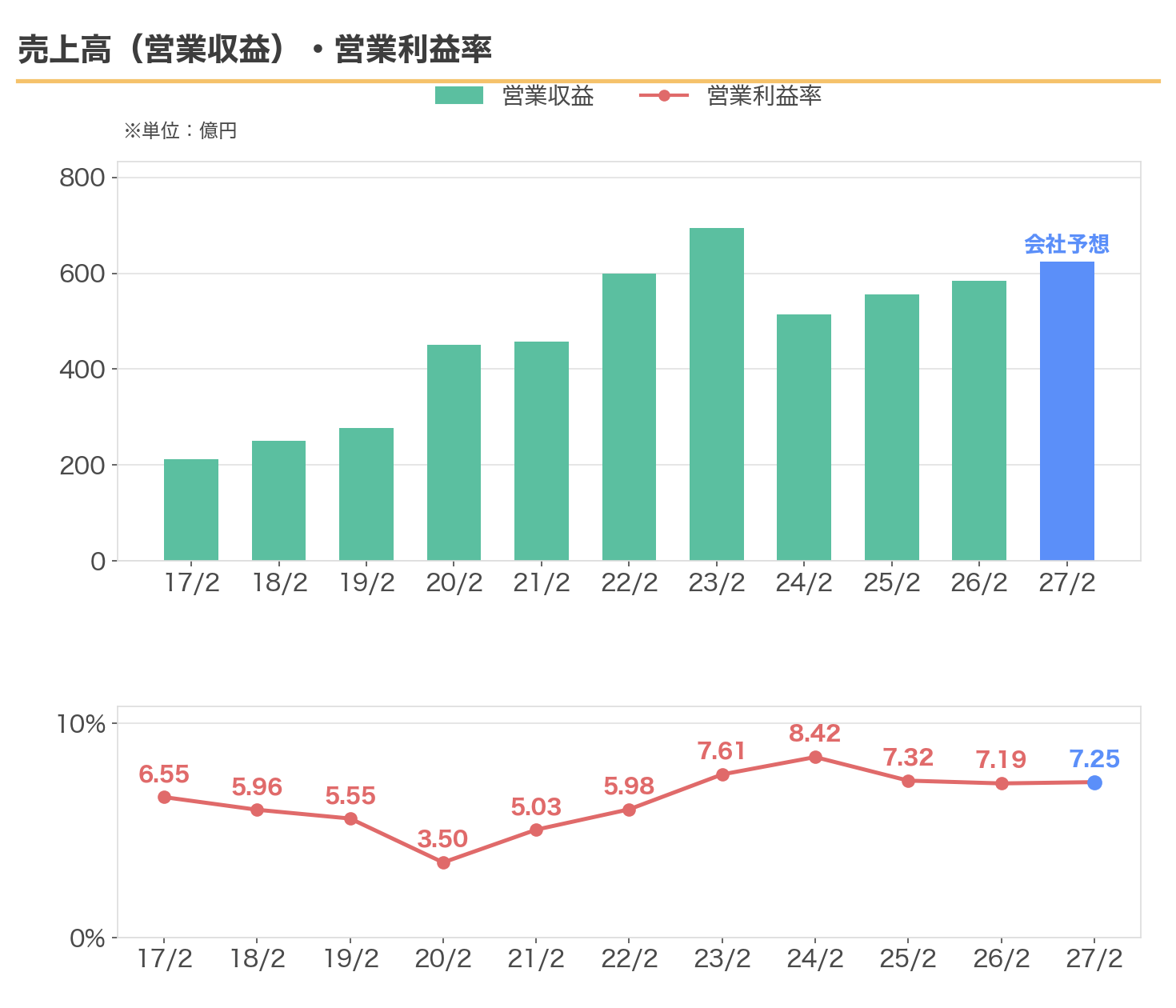Click the green 営業収益 legend swatch
Viewport: 1176px width, 1008px height.
pos(459,96)
